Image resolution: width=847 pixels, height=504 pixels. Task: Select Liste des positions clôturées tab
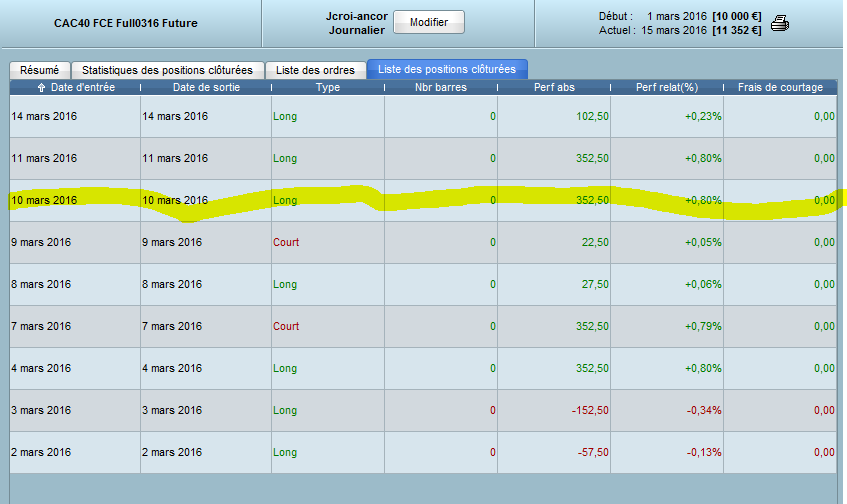(x=447, y=70)
